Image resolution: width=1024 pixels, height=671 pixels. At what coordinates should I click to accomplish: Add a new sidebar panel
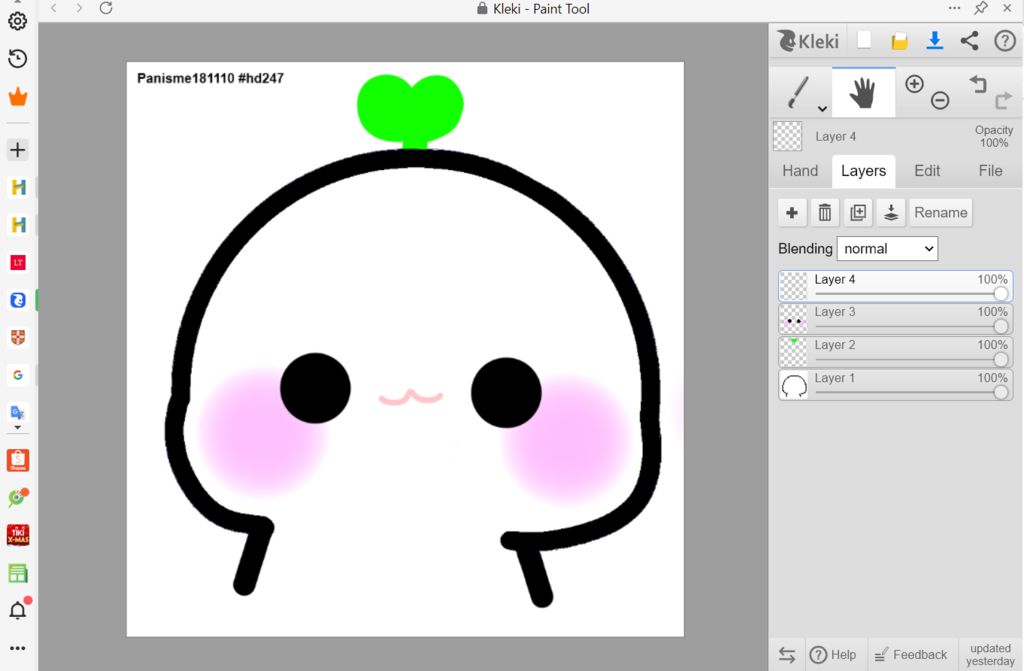click(x=18, y=150)
